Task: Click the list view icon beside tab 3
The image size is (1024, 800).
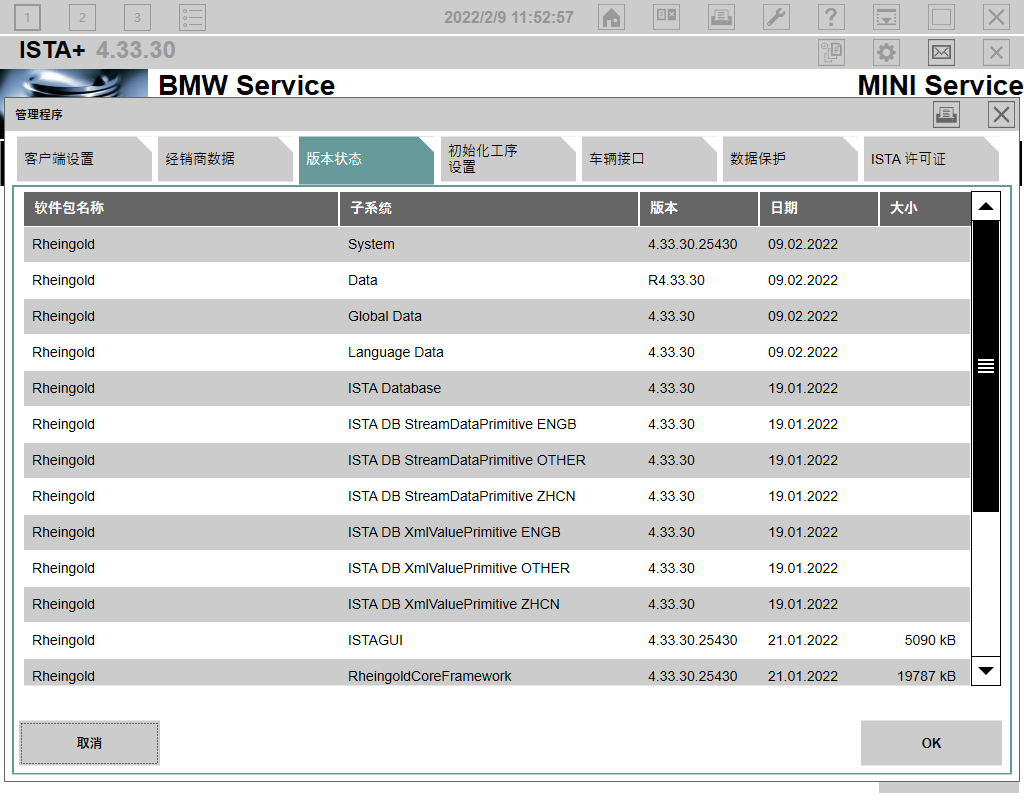Action: pos(192,17)
